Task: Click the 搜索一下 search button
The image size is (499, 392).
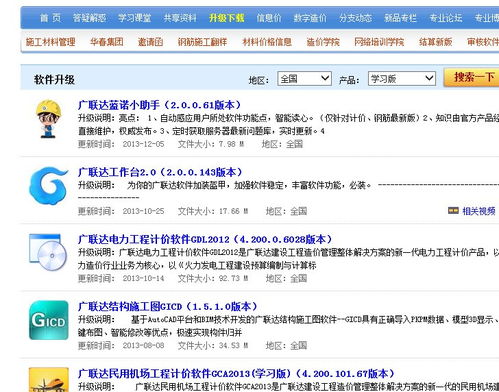Action: tap(472, 77)
